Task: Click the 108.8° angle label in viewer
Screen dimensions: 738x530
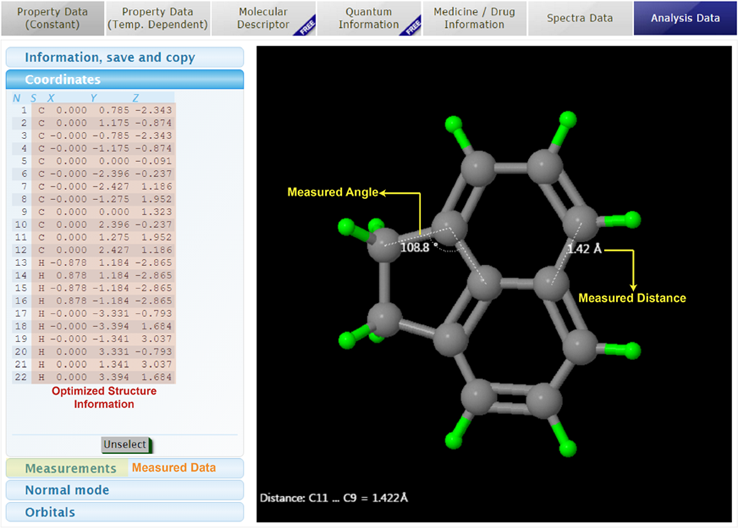Action: tap(418, 248)
